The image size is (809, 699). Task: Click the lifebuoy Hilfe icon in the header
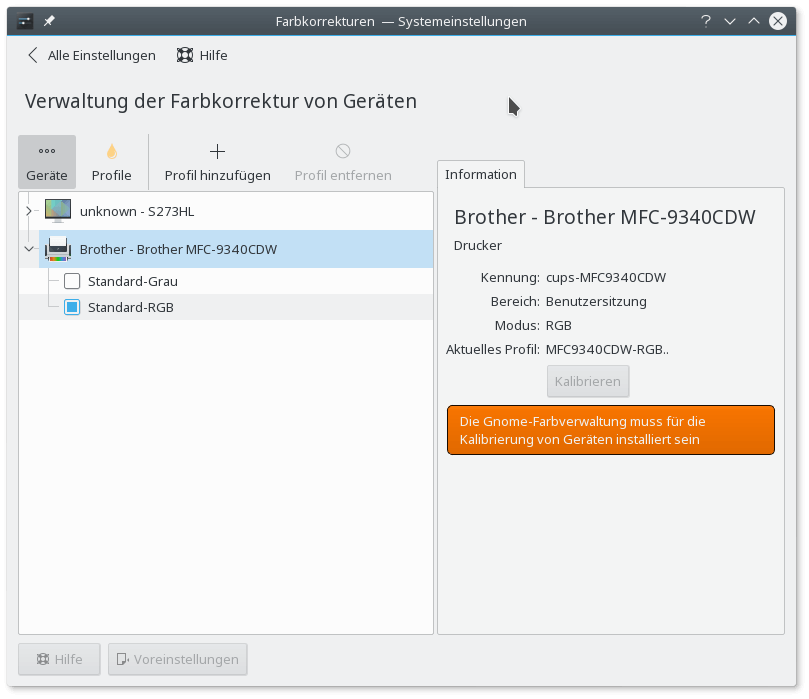185,55
